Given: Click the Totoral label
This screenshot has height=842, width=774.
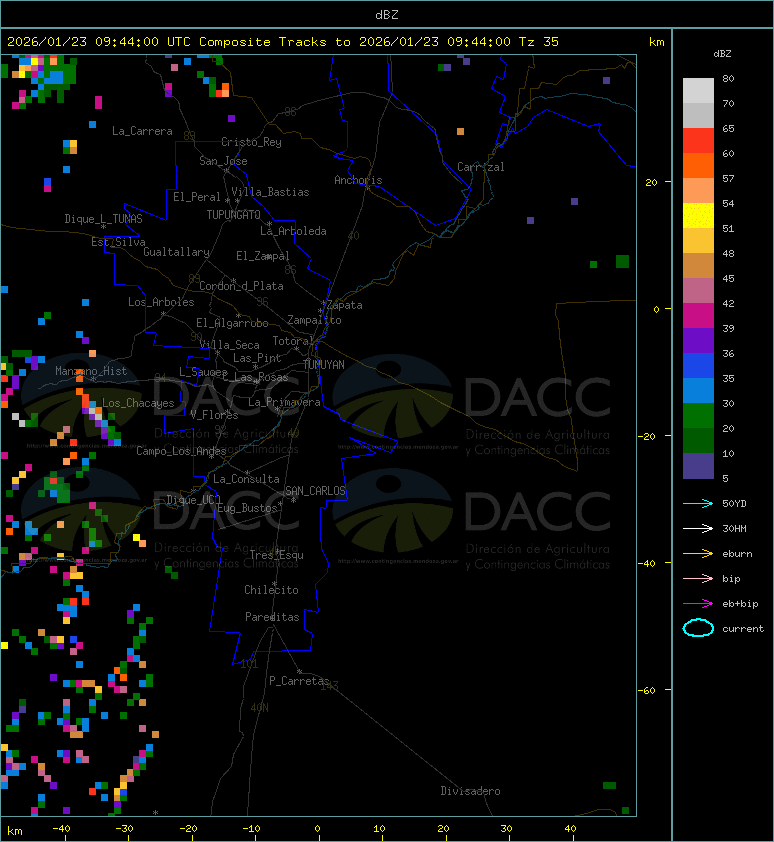Looking at the screenshot, I should point(292,342).
